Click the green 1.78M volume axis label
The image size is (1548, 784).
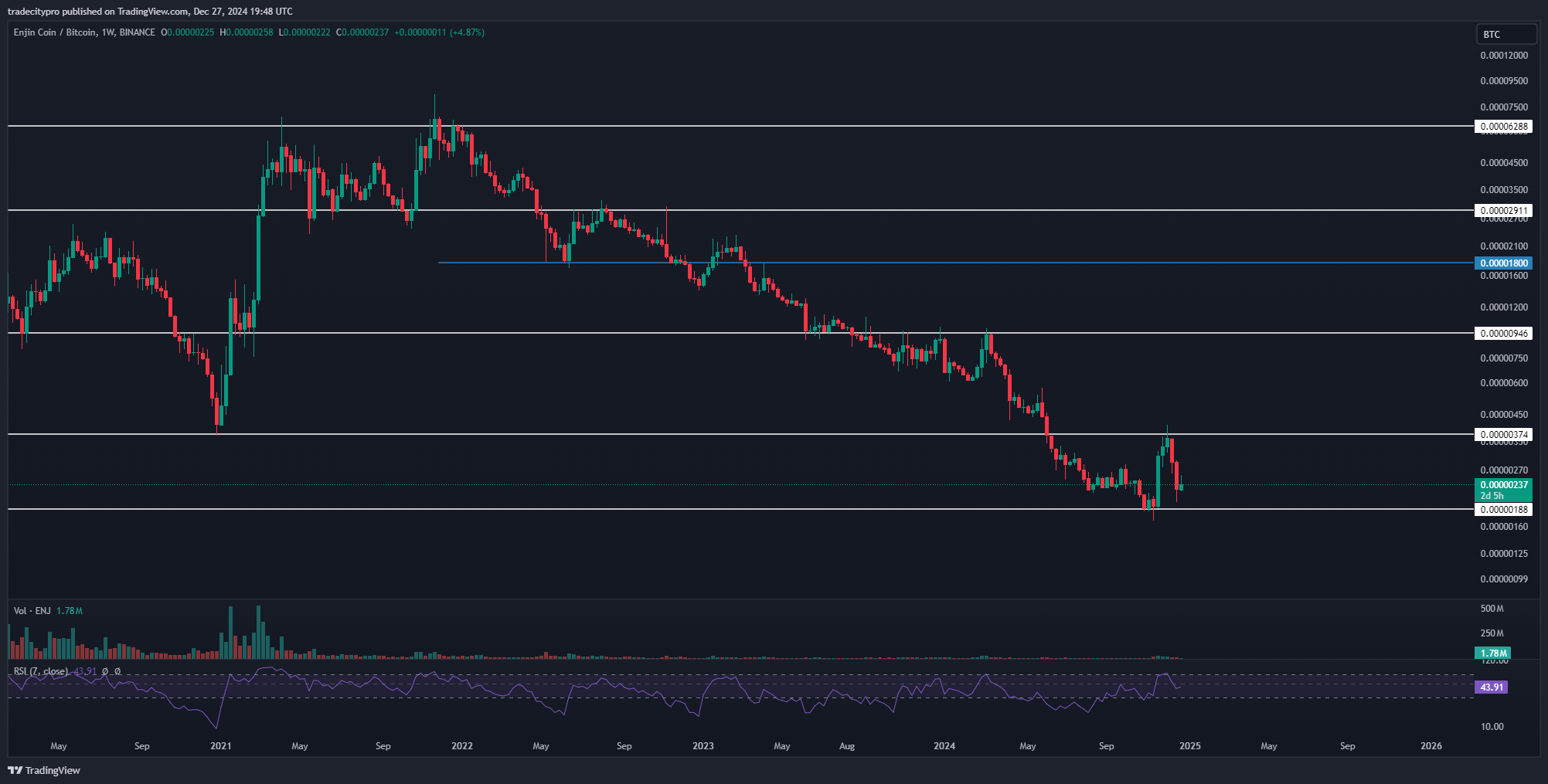[x=1492, y=653]
